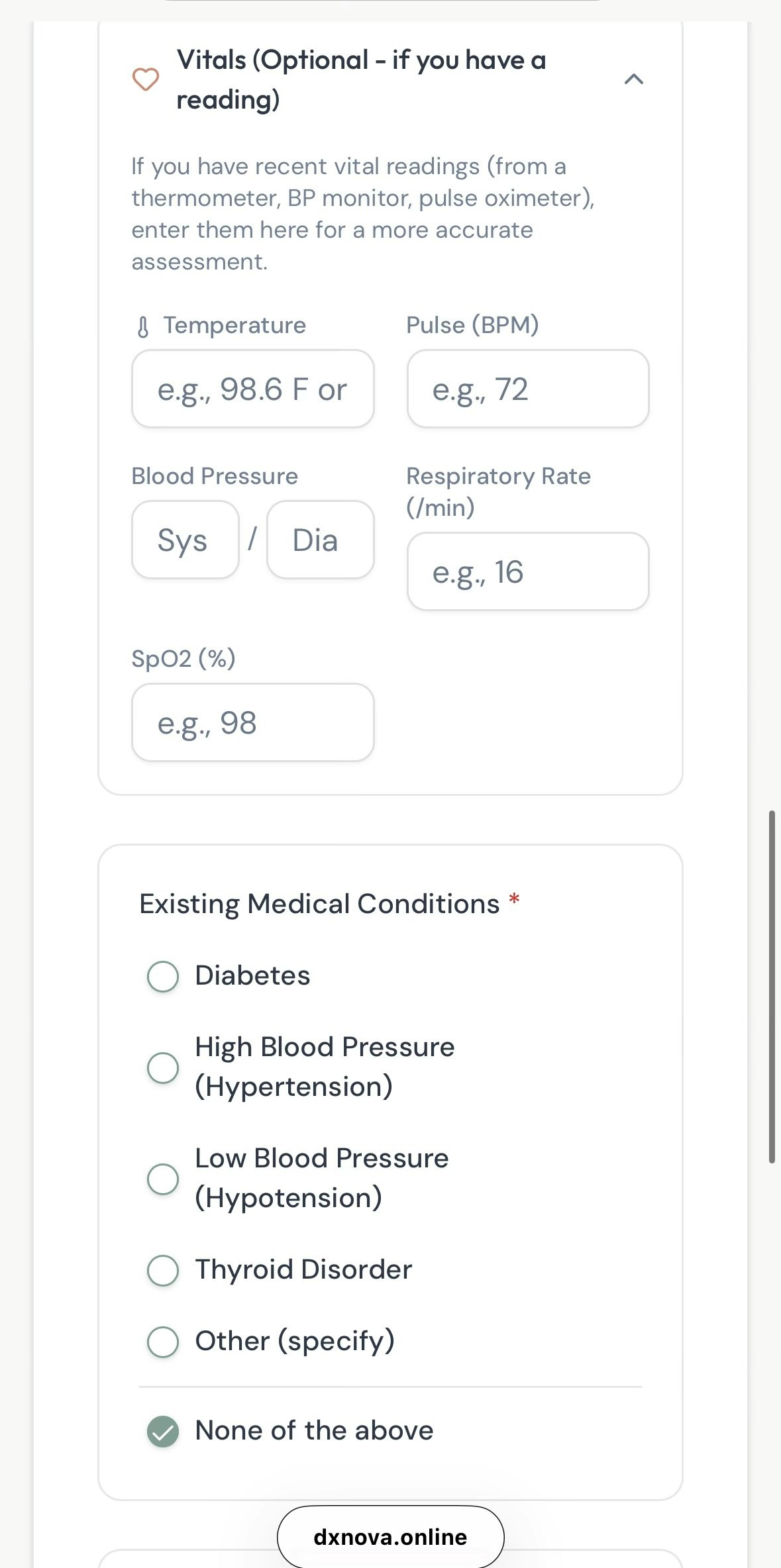Click the heart icon beside Vitals heading
Image resolution: width=781 pixels, height=1568 pixels.
[x=146, y=79]
